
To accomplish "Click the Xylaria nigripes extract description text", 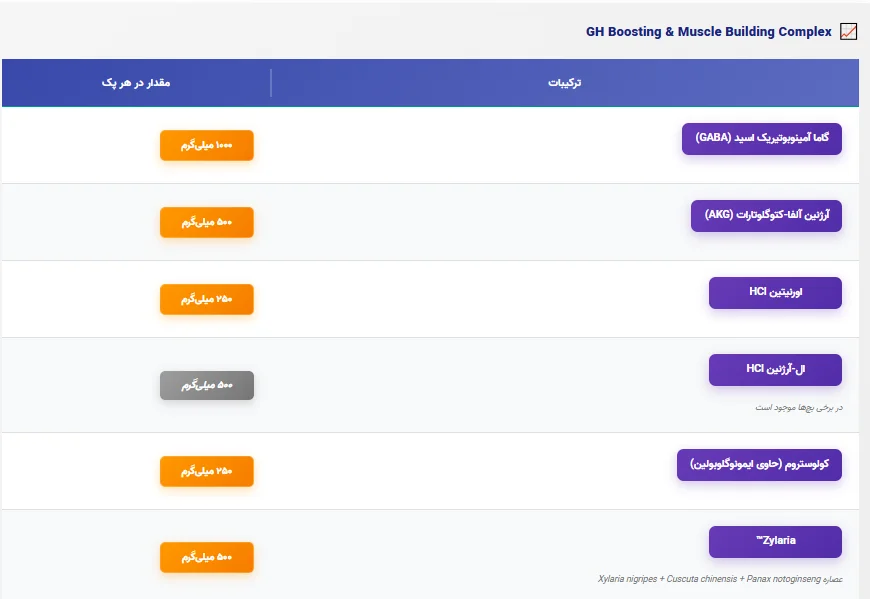I will (720, 579).
